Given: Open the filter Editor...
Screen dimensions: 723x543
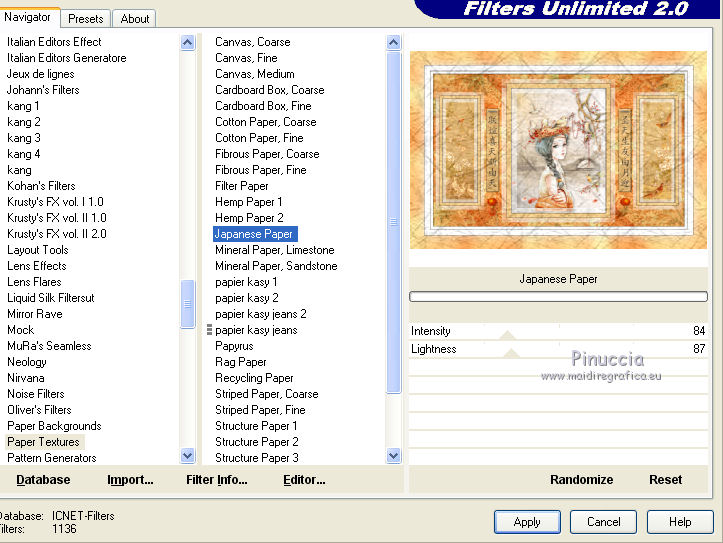Looking at the screenshot, I should pyautogui.click(x=304, y=480).
